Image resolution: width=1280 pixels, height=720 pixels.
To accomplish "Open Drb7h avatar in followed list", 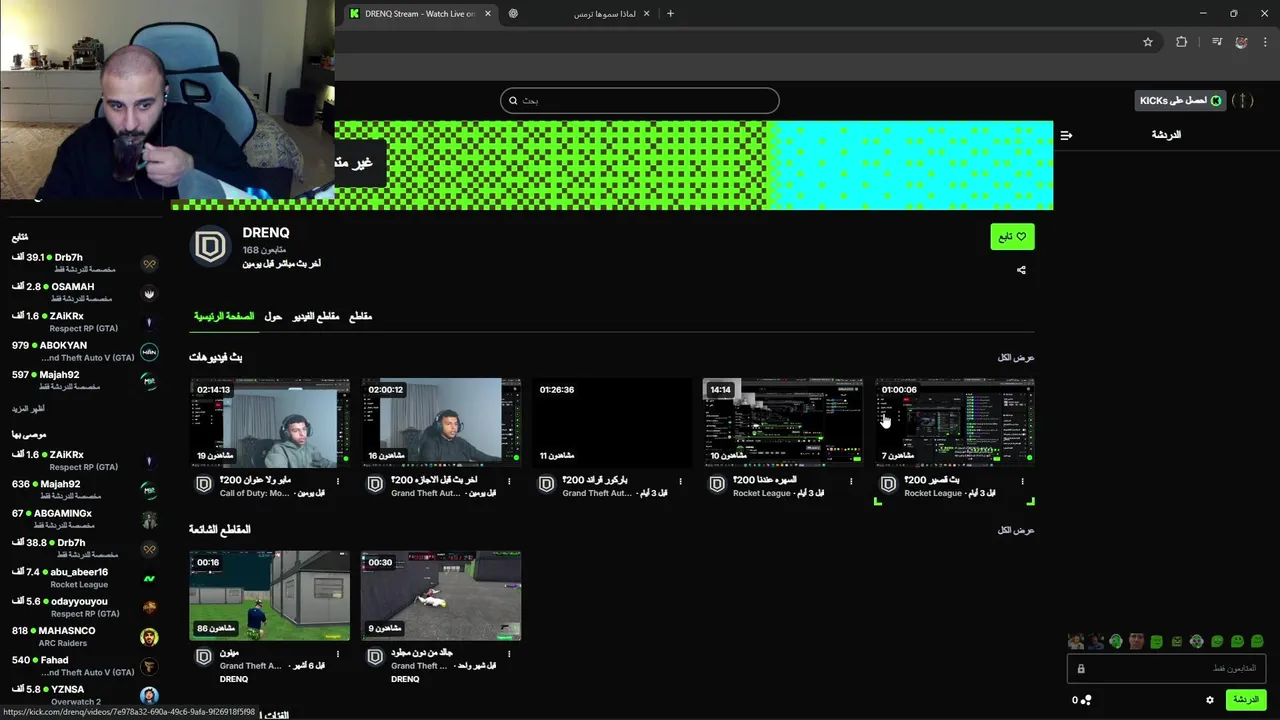I will [149, 264].
